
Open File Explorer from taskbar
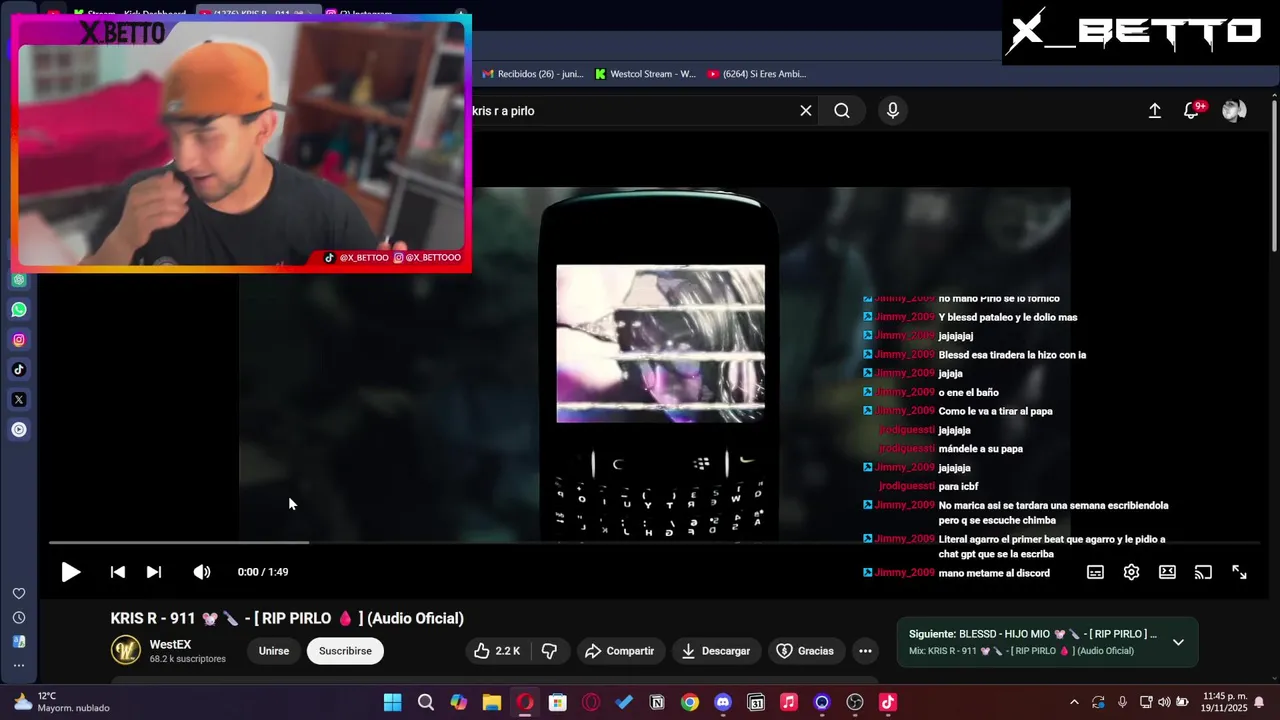[492, 702]
